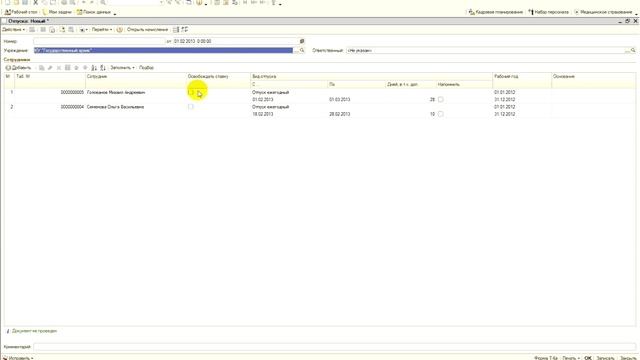Open the Перейти dropdown menu
Image resolution: width=640 pixels, height=360 pixels.
point(102,30)
